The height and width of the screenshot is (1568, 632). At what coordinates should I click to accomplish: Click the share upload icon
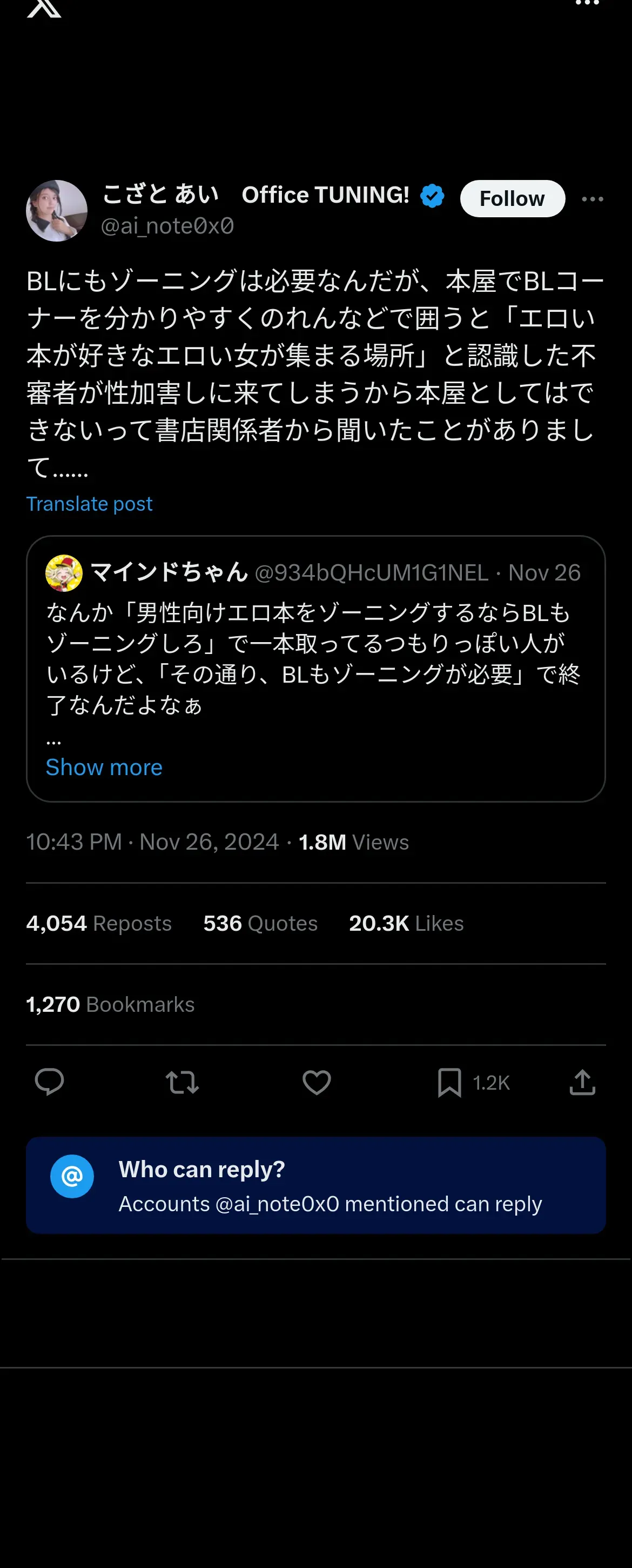coord(582,1082)
